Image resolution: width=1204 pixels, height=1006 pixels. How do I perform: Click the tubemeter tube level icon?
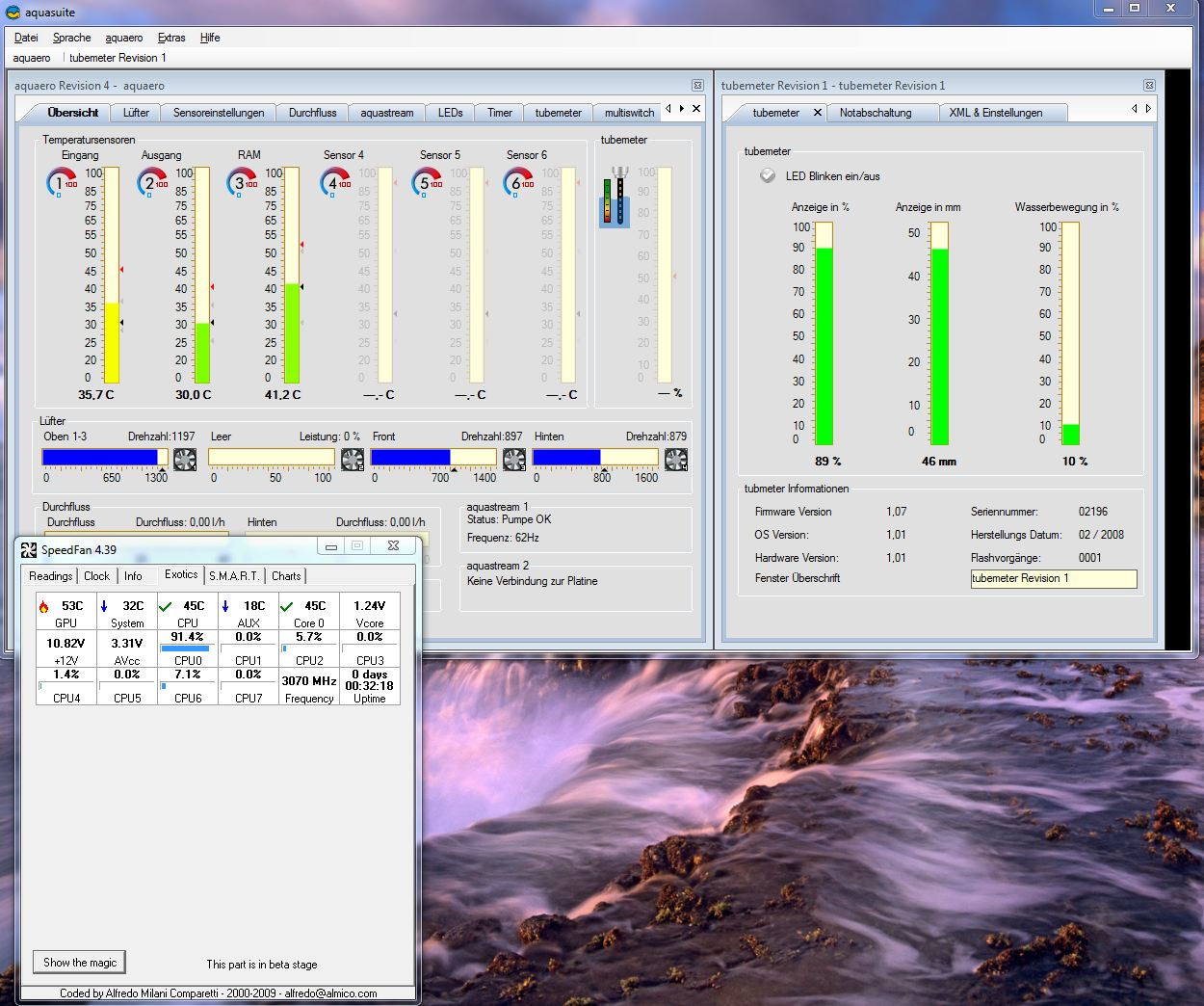615,197
